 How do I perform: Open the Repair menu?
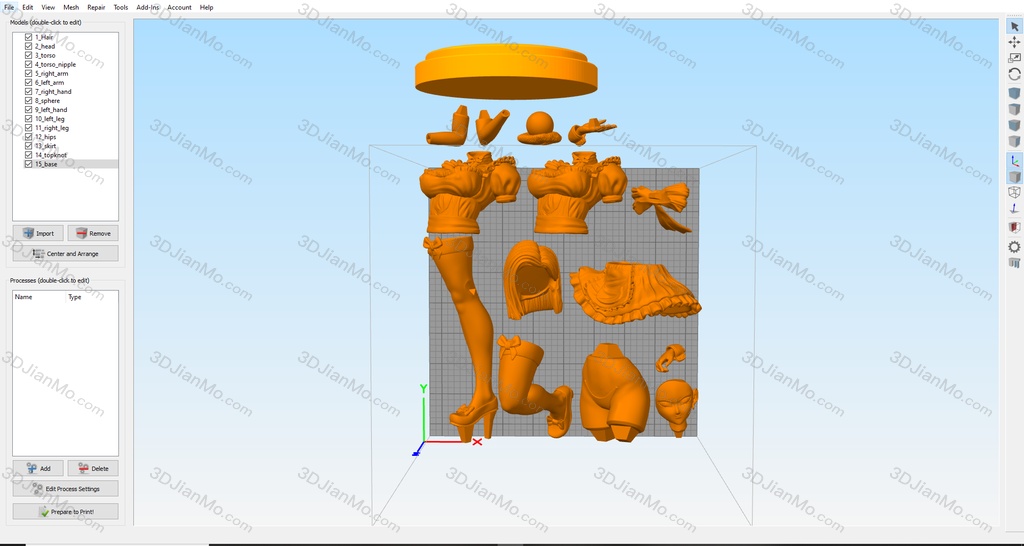96,7
